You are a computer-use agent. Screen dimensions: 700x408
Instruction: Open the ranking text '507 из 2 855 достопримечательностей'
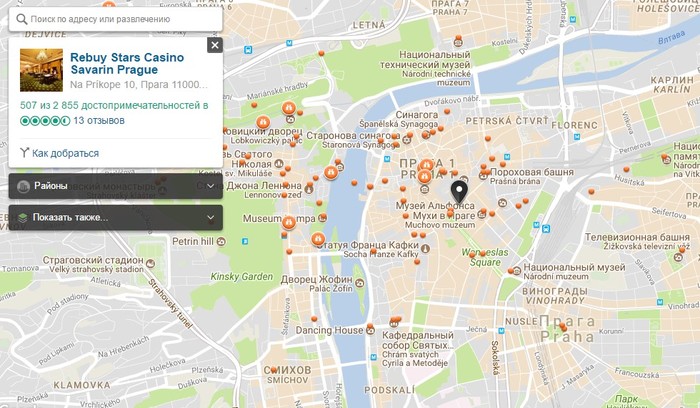(114, 105)
